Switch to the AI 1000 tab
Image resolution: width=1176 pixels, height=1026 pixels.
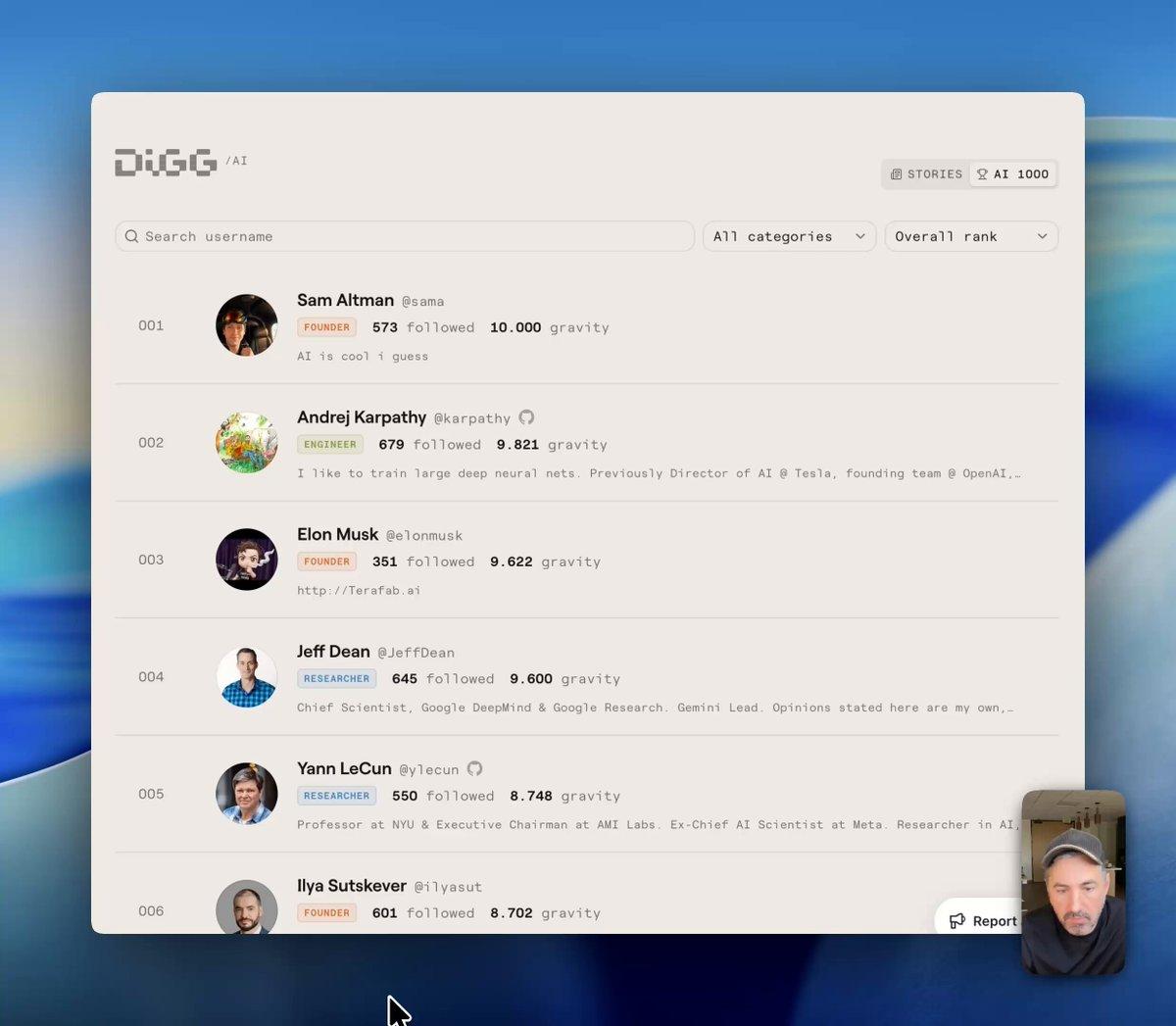(x=1012, y=174)
